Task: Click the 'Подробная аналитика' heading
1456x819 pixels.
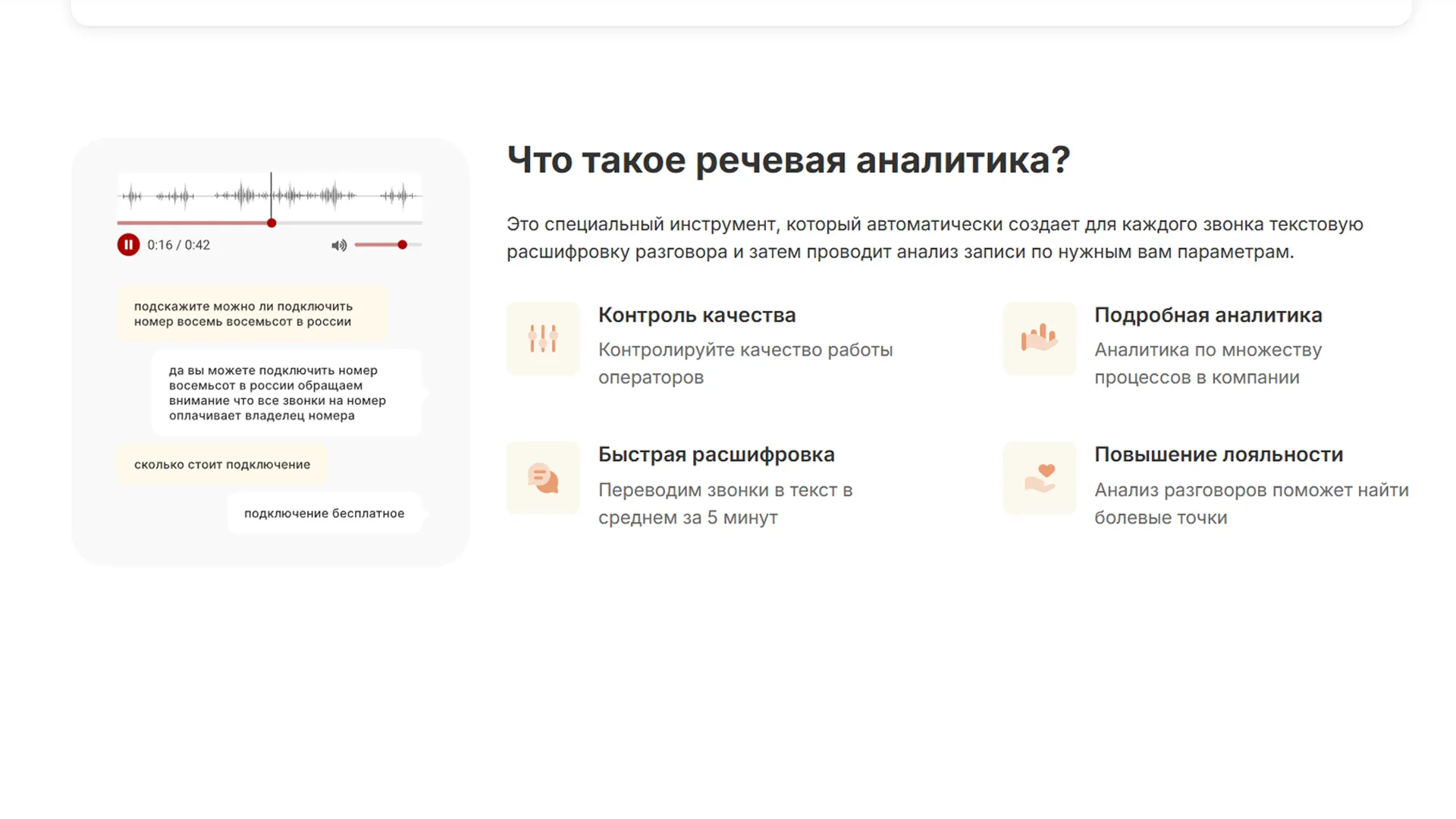Action: coord(1207,315)
